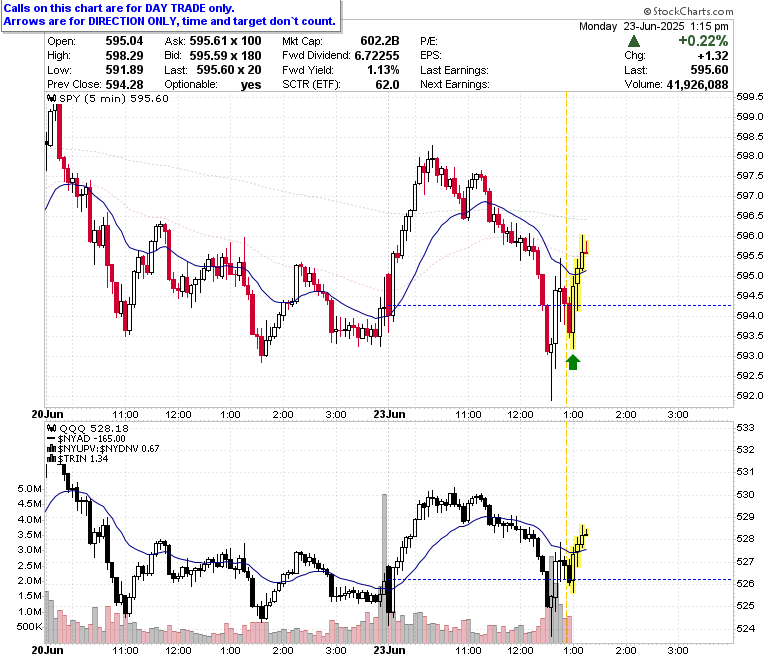Click the SPY (5 min) 595.60 label
780x659 pixels.
[x=114, y=98]
